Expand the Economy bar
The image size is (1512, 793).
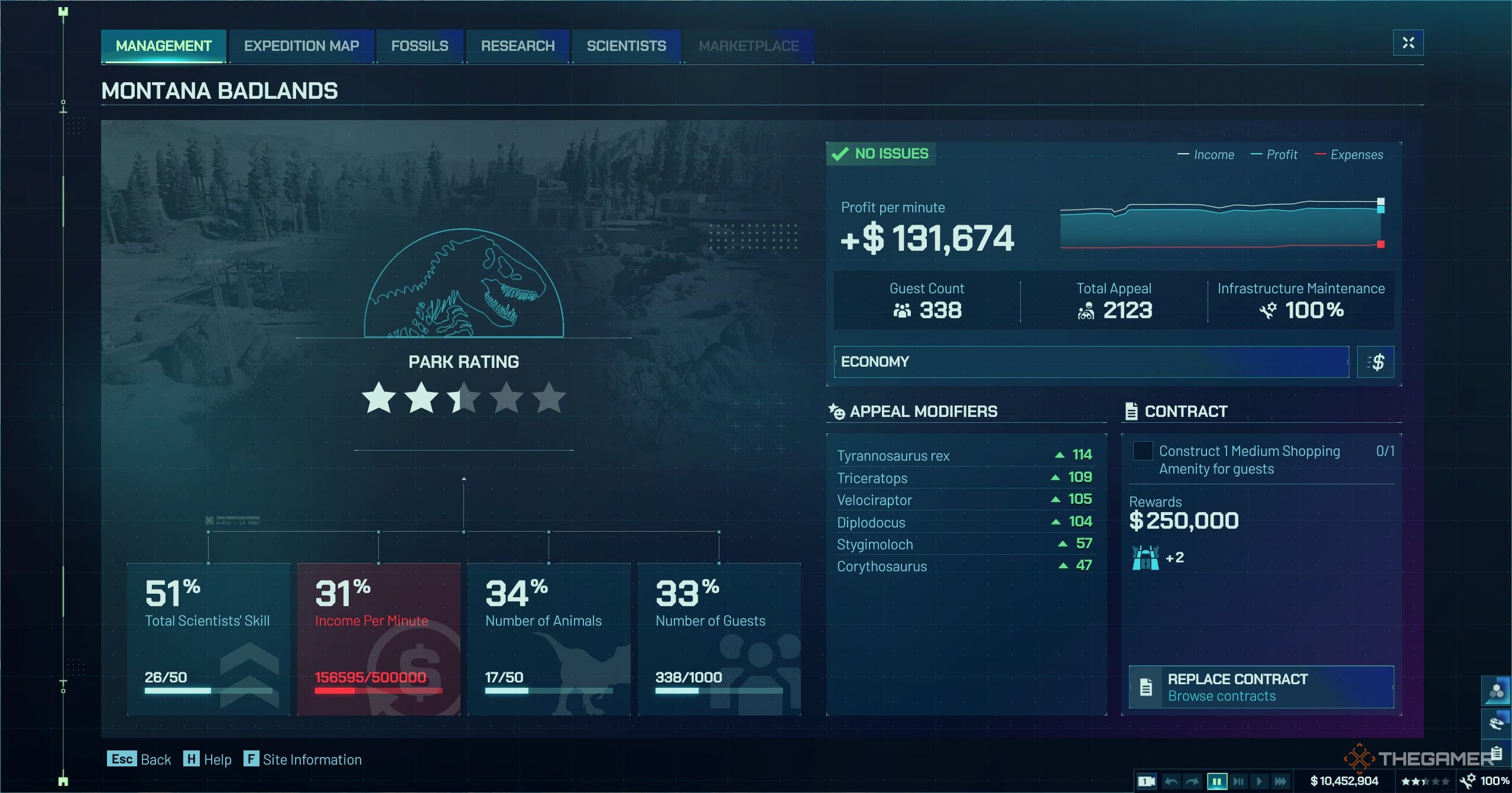(x=1091, y=361)
